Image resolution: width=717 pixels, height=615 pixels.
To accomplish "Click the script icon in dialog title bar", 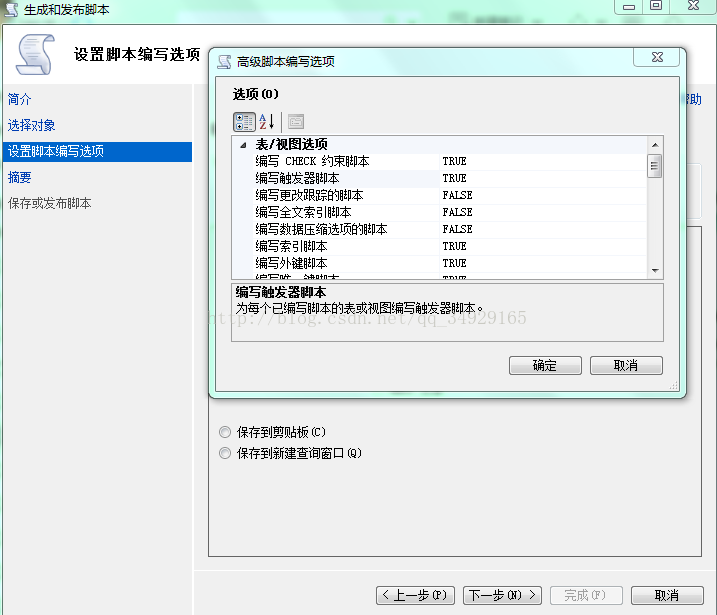I will point(224,61).
